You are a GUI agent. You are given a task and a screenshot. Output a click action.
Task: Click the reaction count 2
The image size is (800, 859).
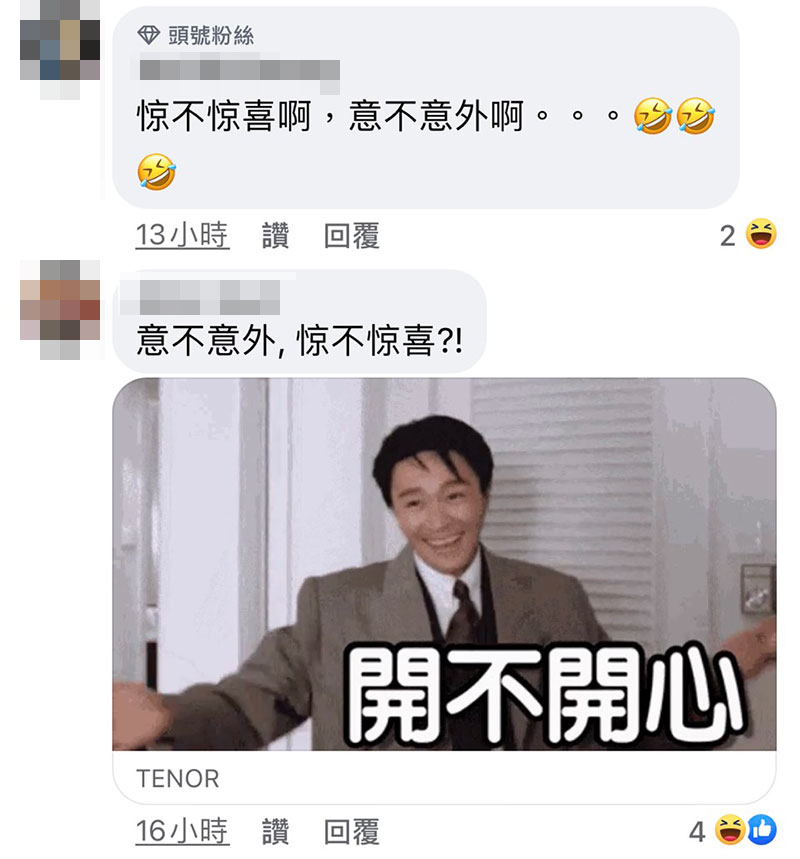click(x=727, y=236)
